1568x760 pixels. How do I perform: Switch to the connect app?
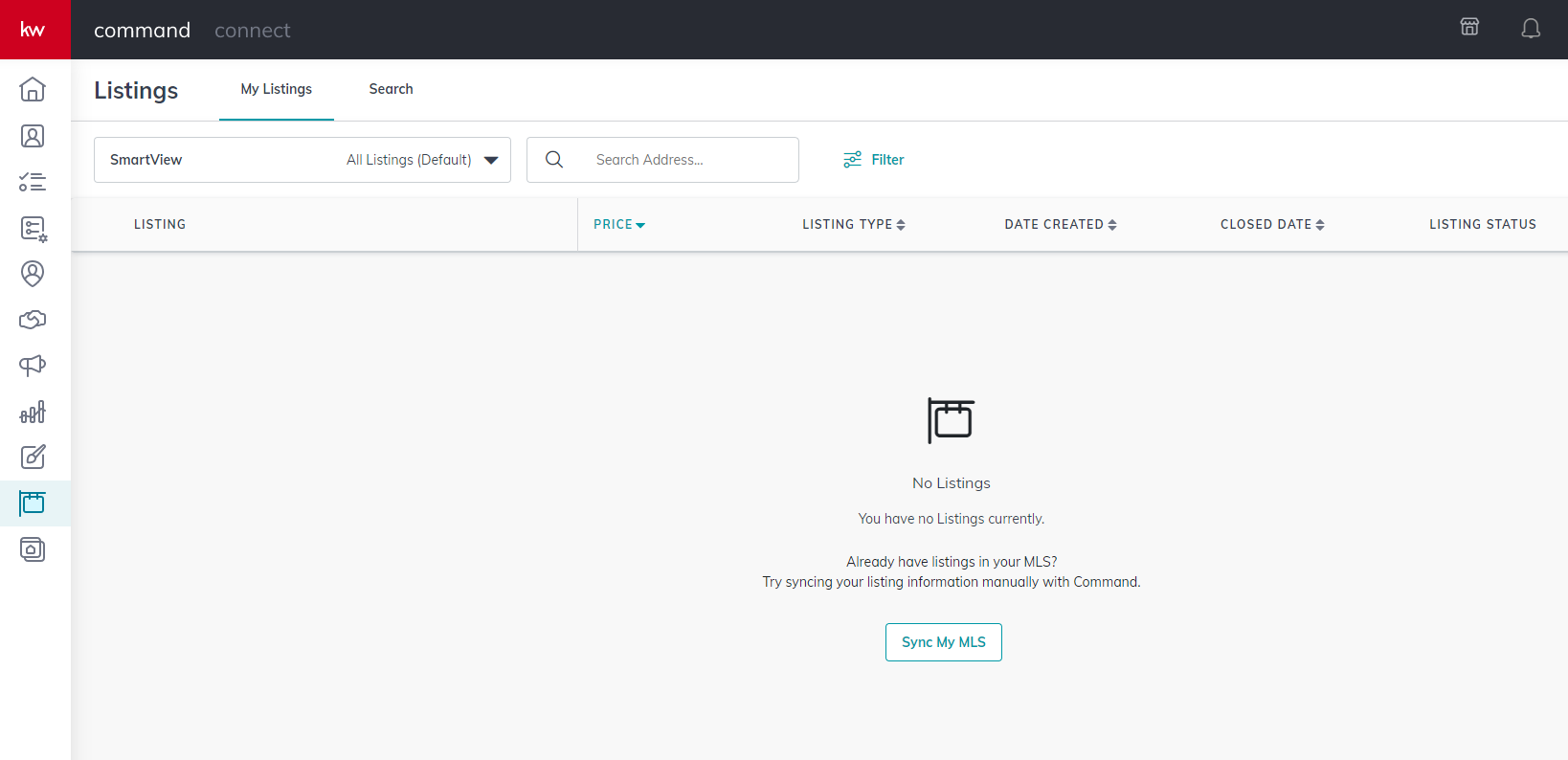pyautogui.click(x=252, y=31)
